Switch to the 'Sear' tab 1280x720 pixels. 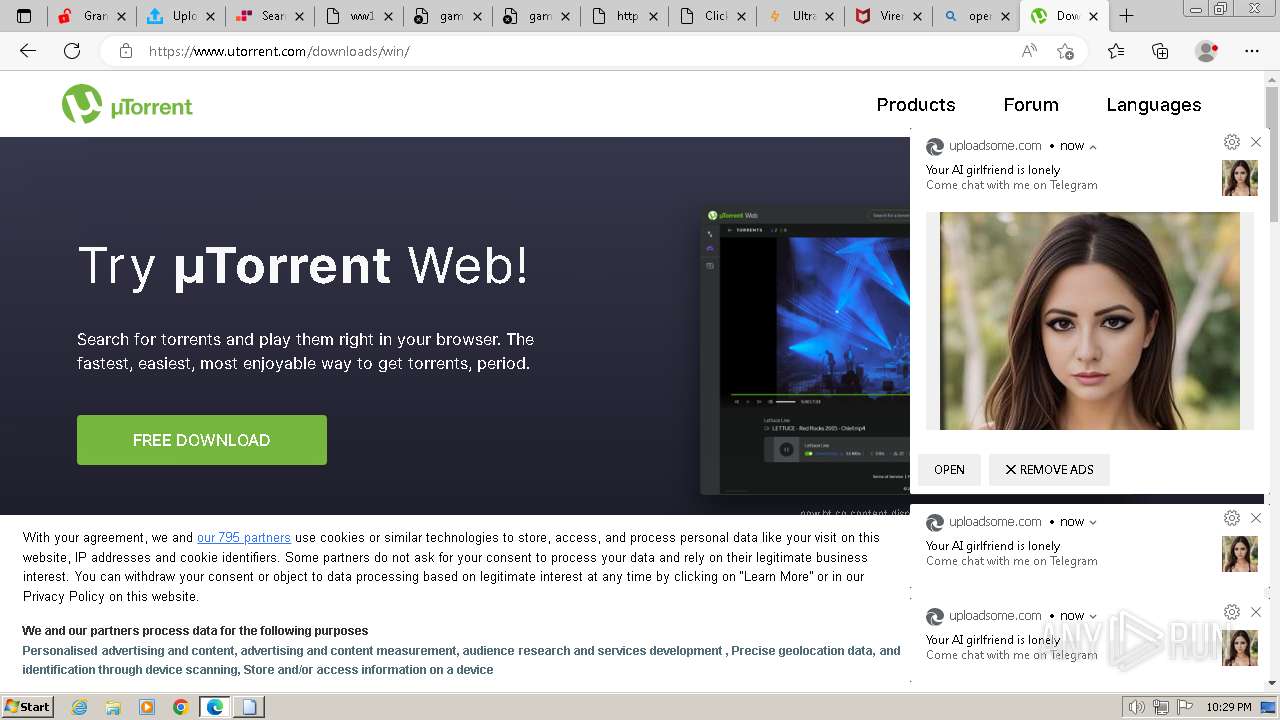pos(268,16)
